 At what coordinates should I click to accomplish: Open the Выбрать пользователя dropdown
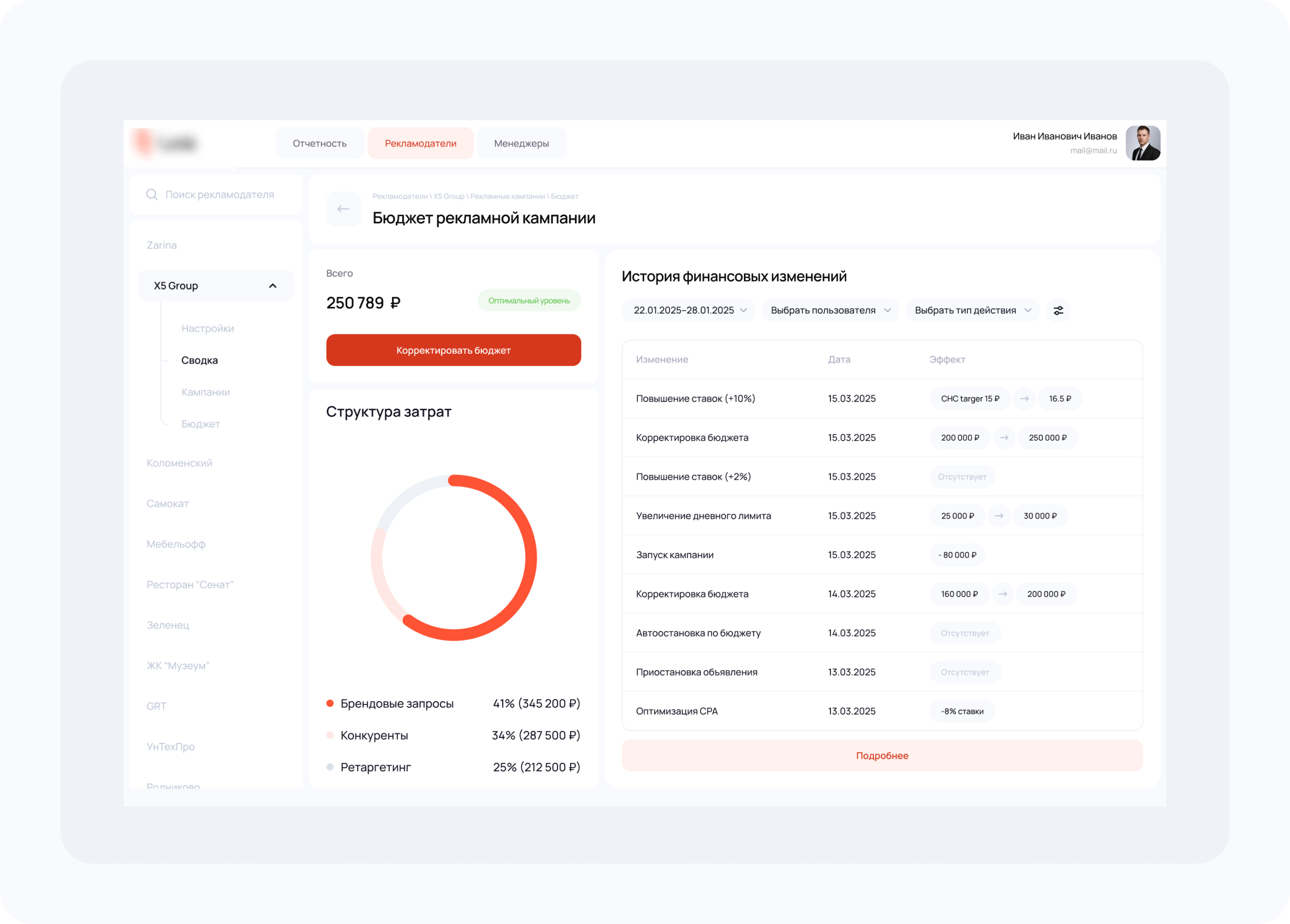coord(830,310)
